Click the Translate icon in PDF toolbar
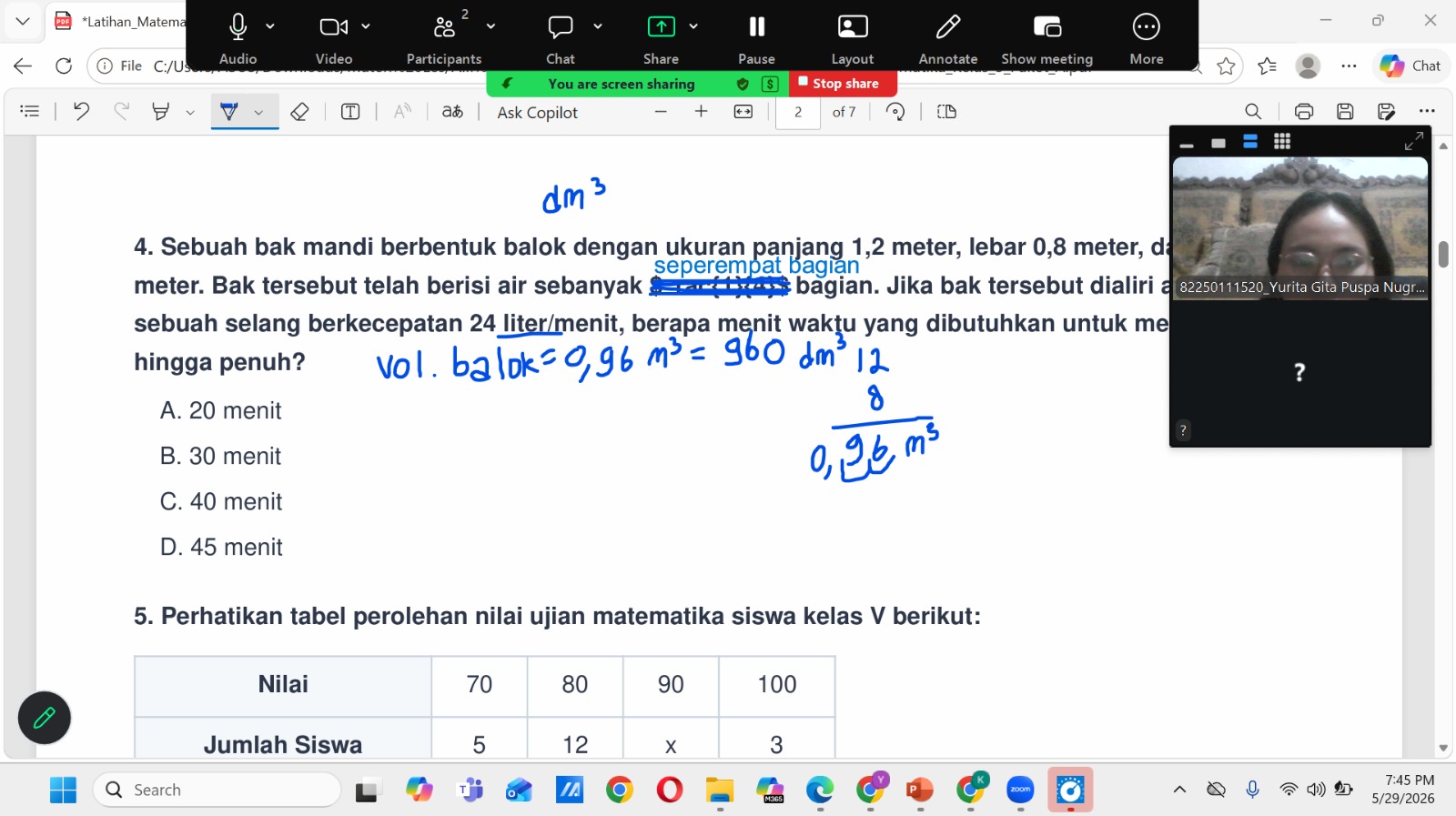This screenshot has width=1456, height=816. 452,112
